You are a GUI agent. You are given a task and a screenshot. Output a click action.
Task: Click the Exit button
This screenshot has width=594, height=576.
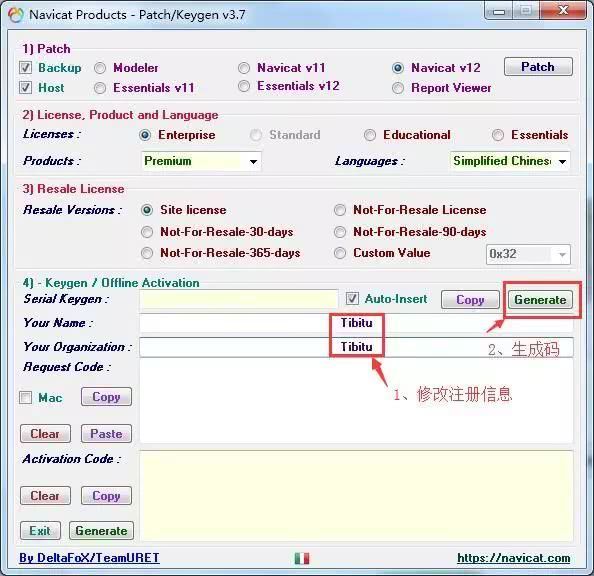pyautogui.click(x=40, y=531)
